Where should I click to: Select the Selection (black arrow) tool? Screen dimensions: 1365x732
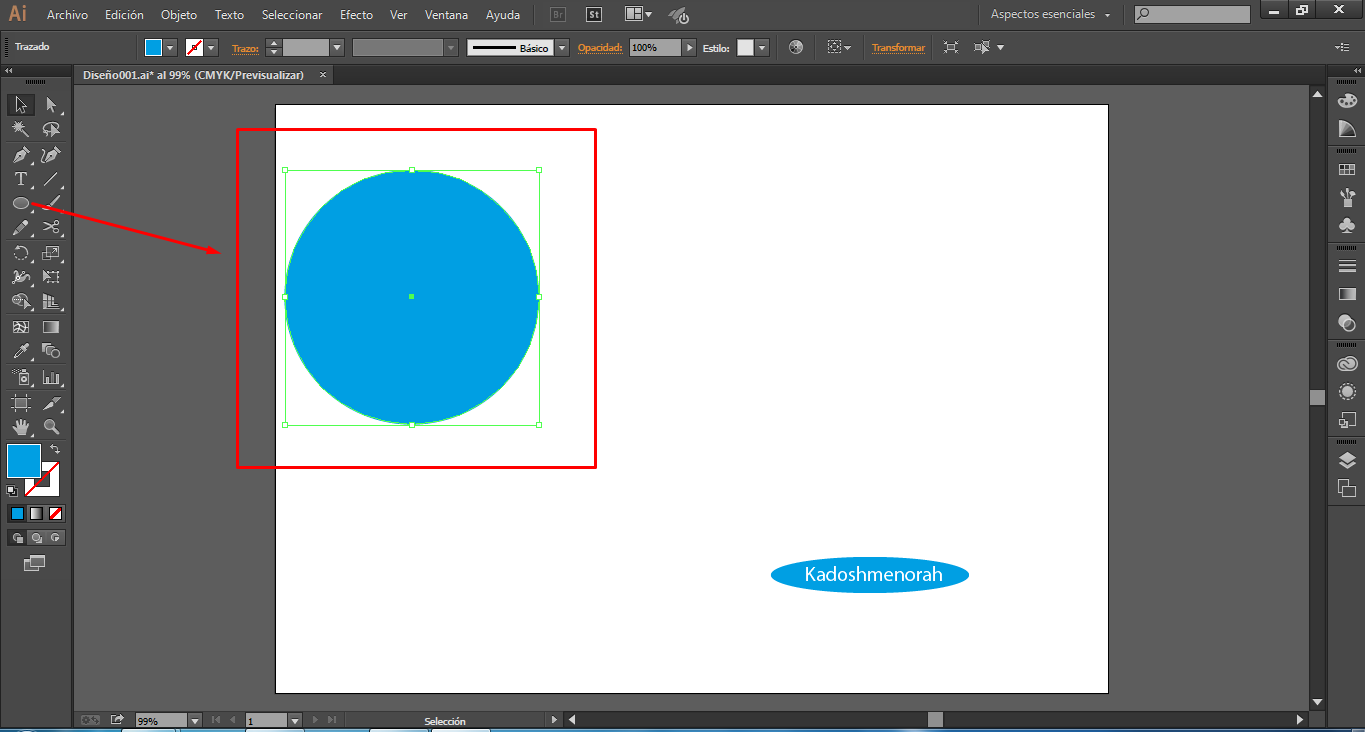point(21,105)
